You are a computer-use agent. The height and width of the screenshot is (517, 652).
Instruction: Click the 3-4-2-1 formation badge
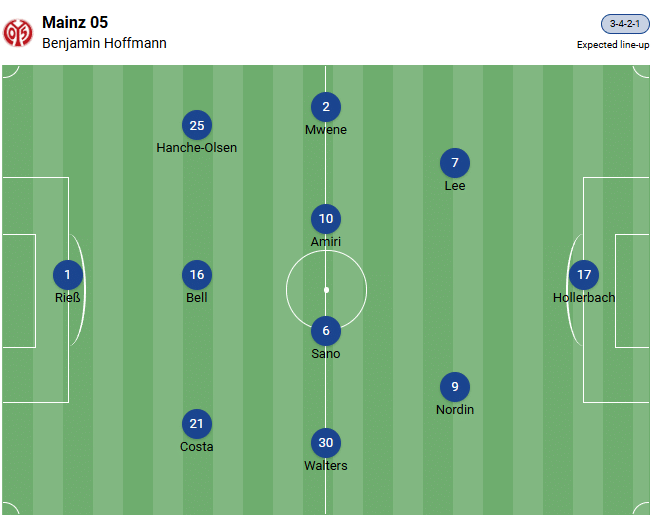[x=625, y=24]
